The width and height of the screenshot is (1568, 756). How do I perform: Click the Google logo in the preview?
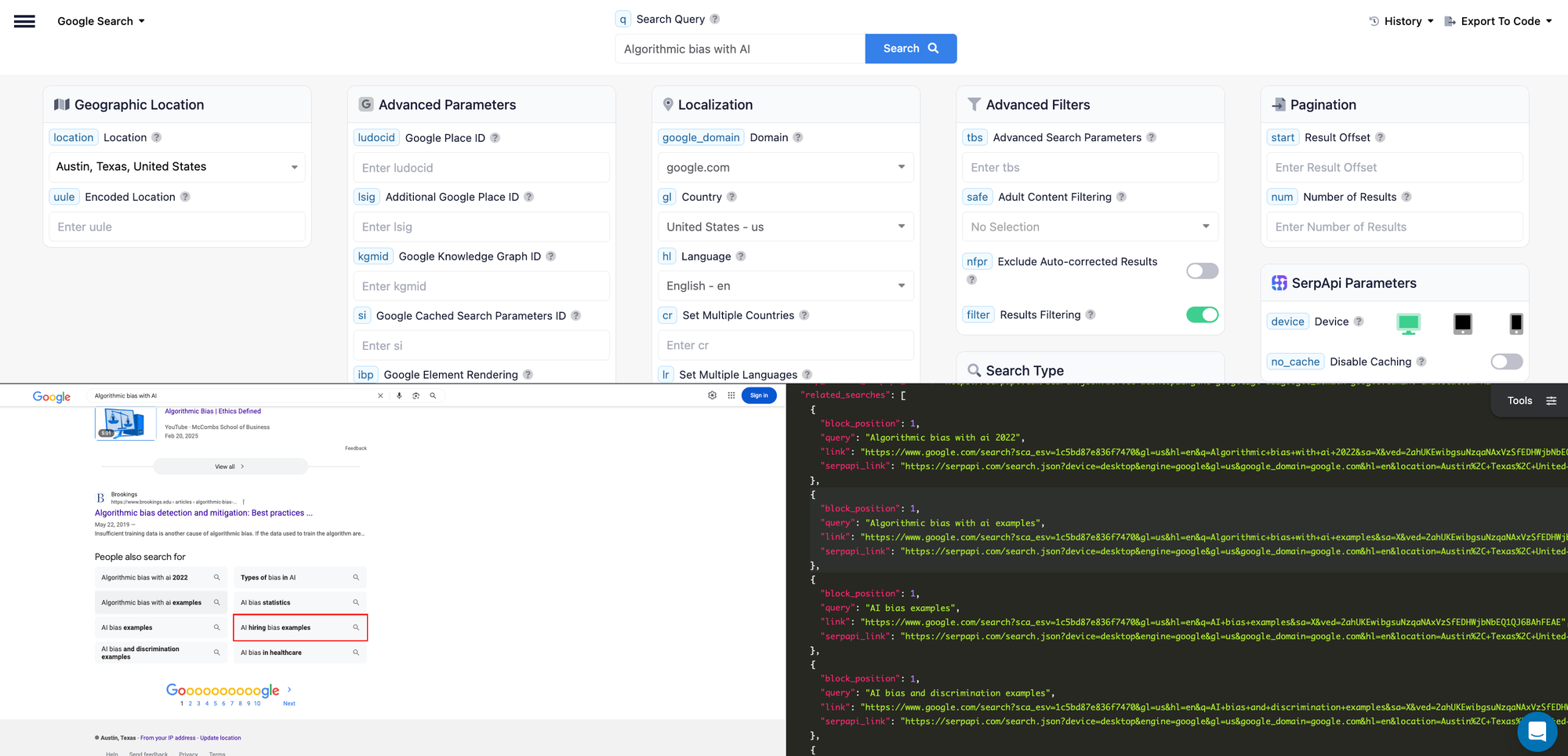click(52, 397)
